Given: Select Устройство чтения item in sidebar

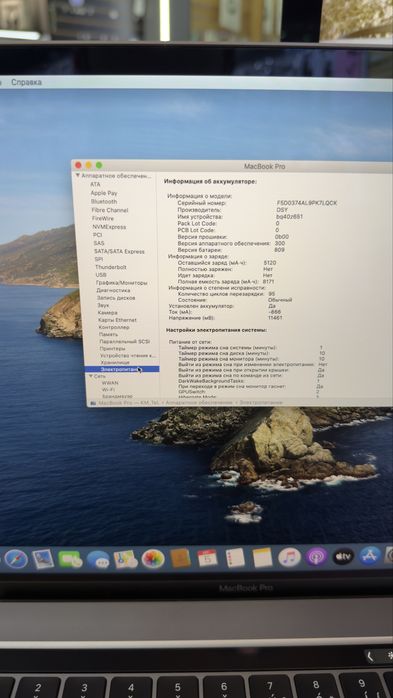Looking at the screenshot, I should pos(128,356).
